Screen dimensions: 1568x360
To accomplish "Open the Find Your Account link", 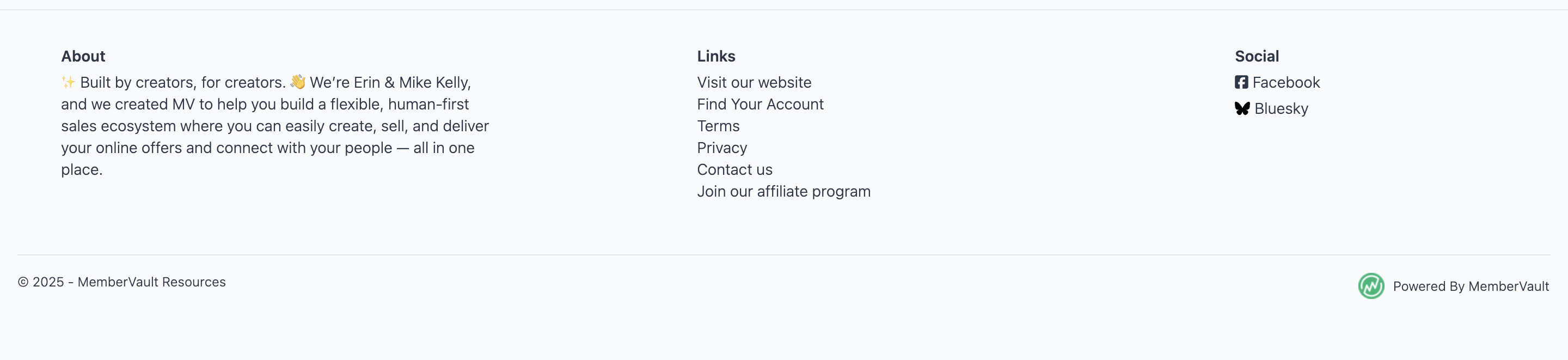I will pos(759,104).
